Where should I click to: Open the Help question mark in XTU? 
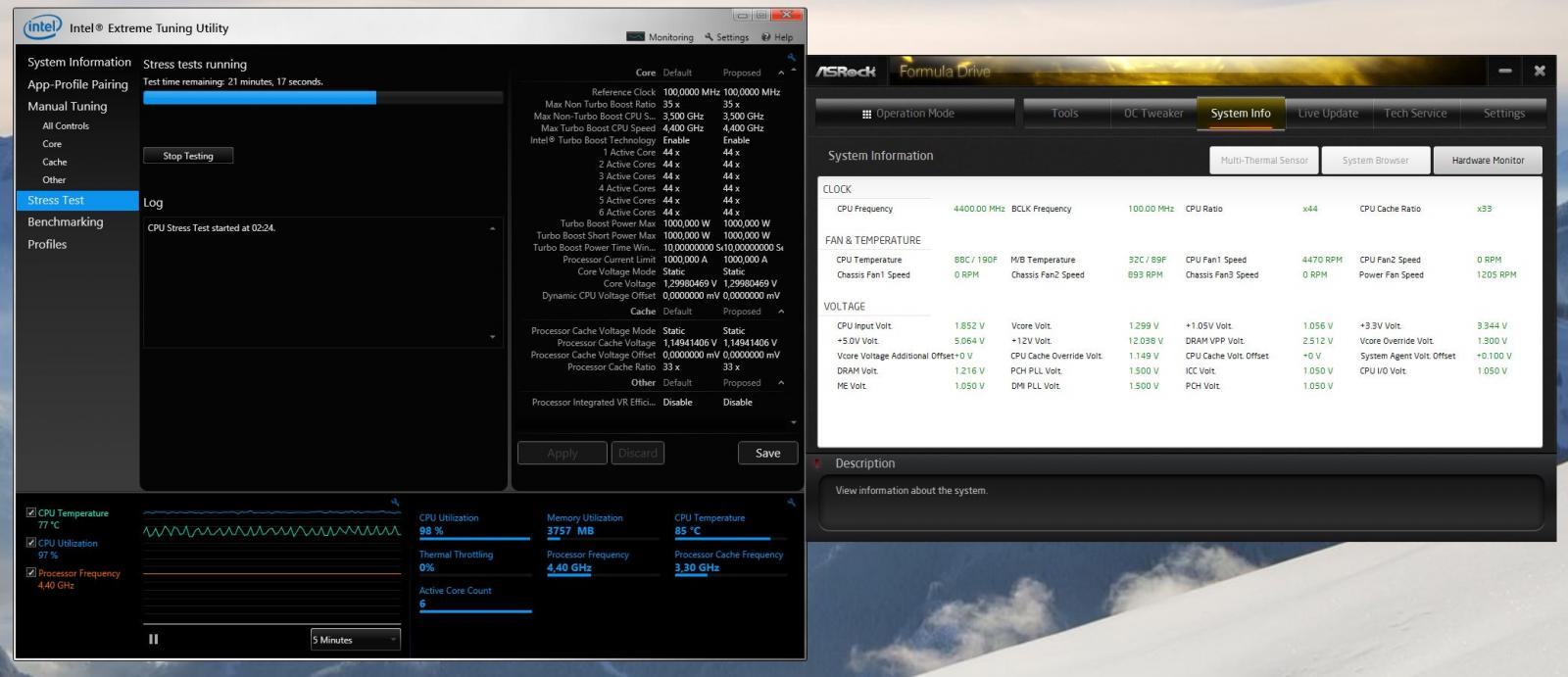766,37
